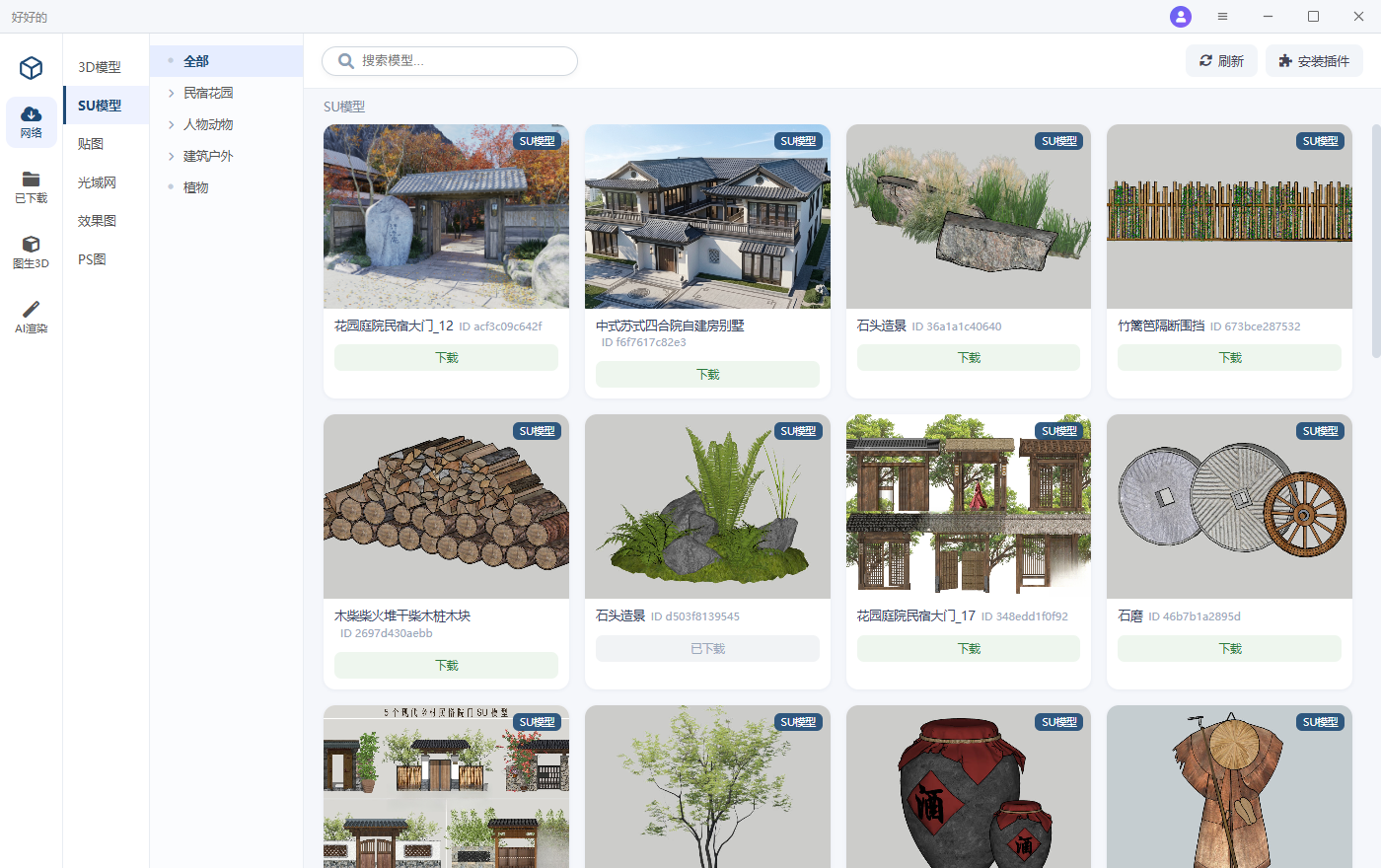Image resolution: width=1381 pixels, height=868 pixels.
Task: Focus the 搜索模型 search field
Action: pyautogui.click(x=450, y=61)
